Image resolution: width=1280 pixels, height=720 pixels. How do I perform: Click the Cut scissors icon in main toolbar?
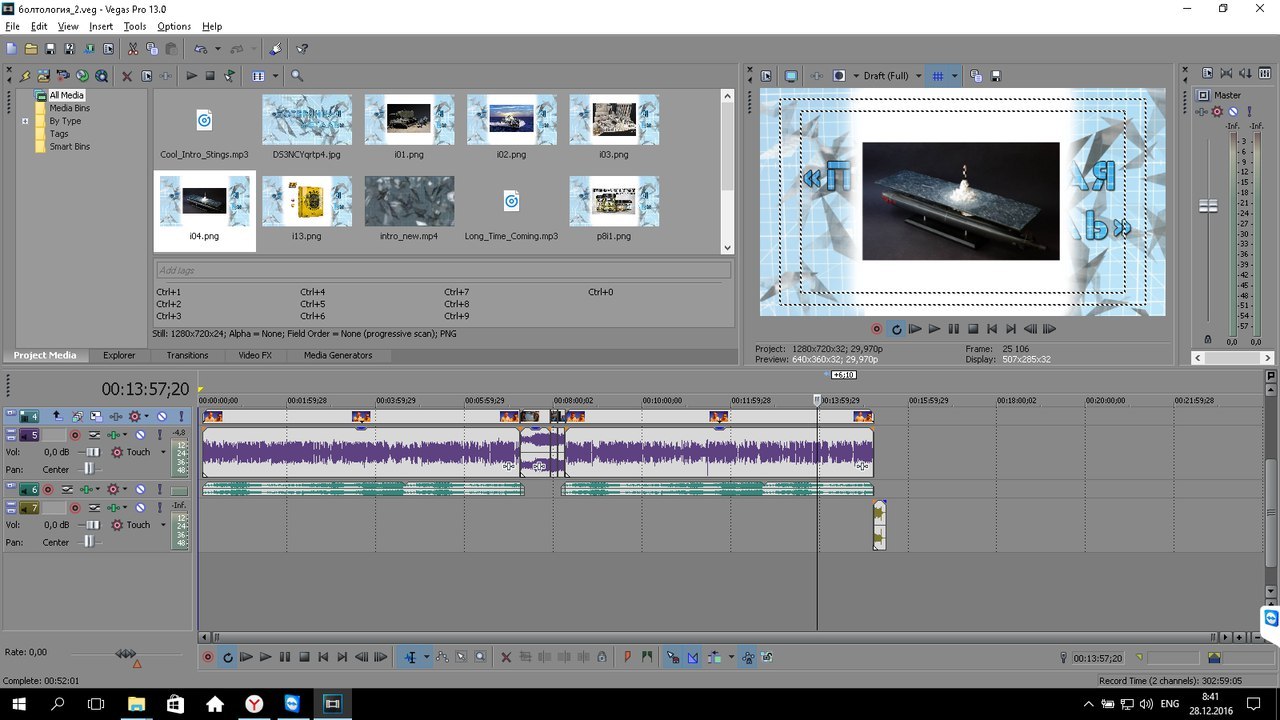tap(133, 48)
